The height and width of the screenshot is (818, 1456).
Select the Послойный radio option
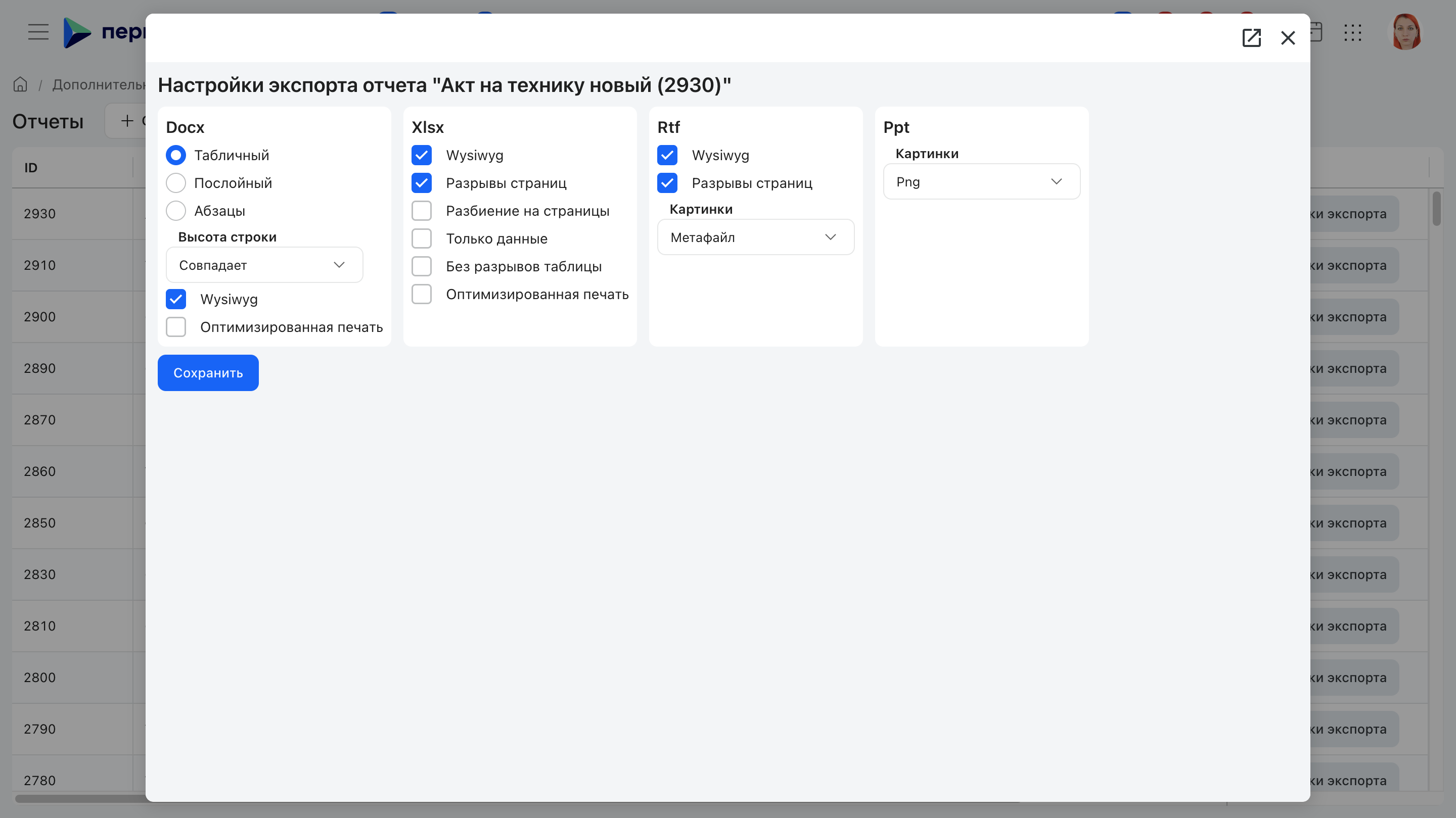(176, 182)
